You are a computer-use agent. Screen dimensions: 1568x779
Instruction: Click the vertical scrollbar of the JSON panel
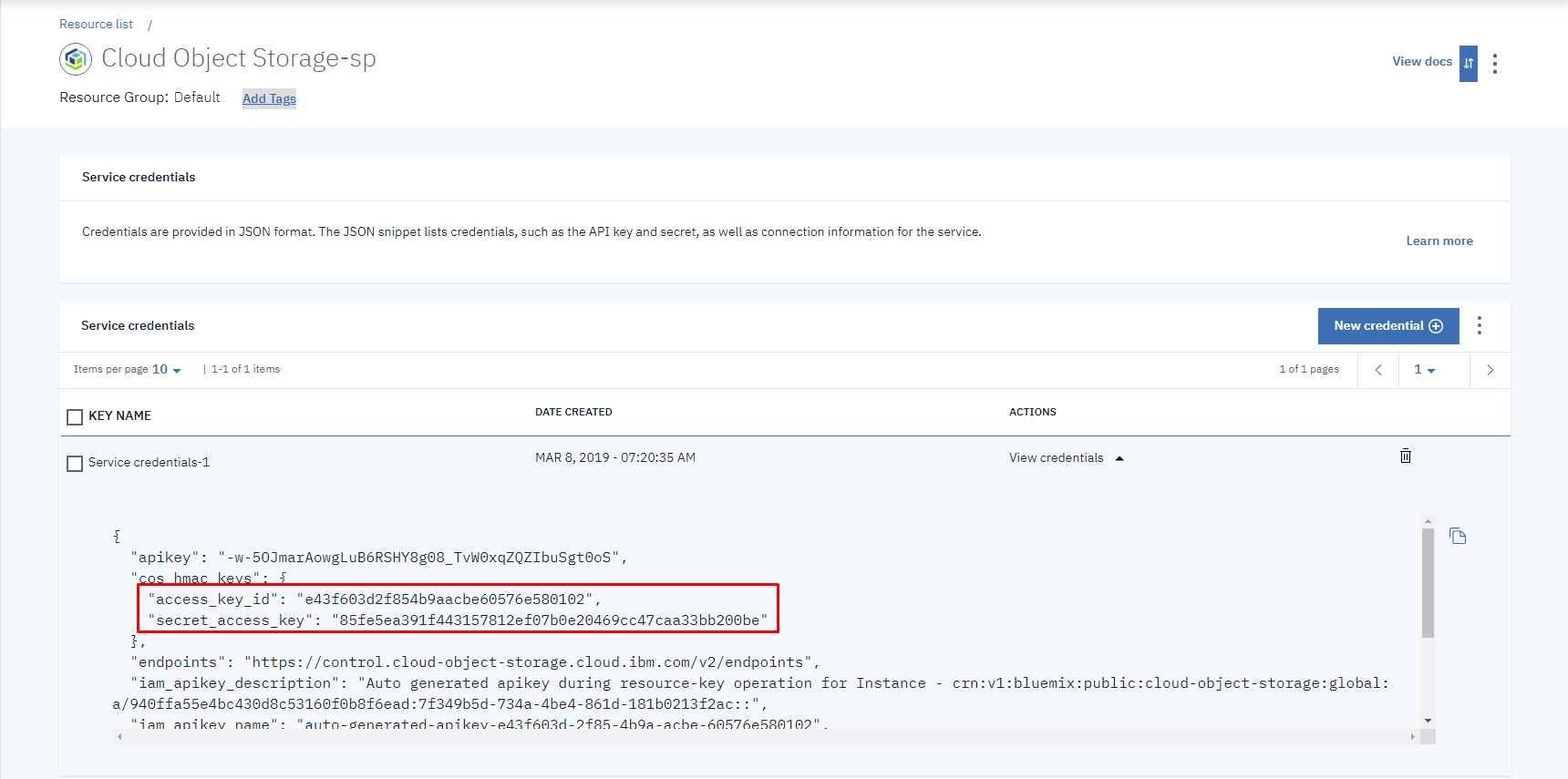[1428, 583]
